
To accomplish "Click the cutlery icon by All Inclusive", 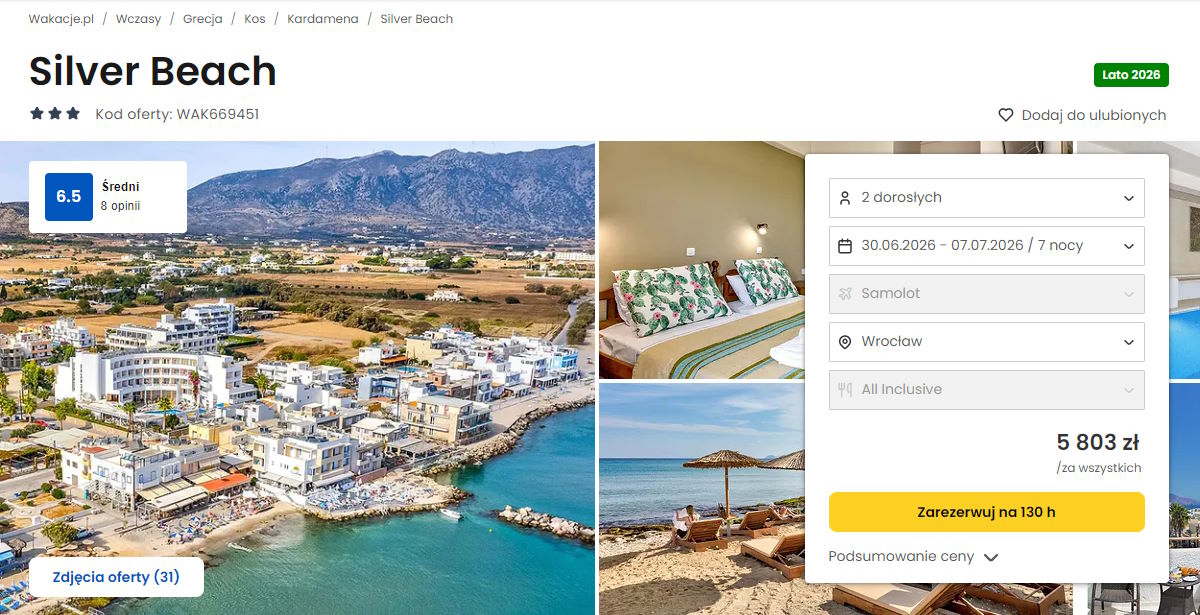I will [x=845, y=390].
